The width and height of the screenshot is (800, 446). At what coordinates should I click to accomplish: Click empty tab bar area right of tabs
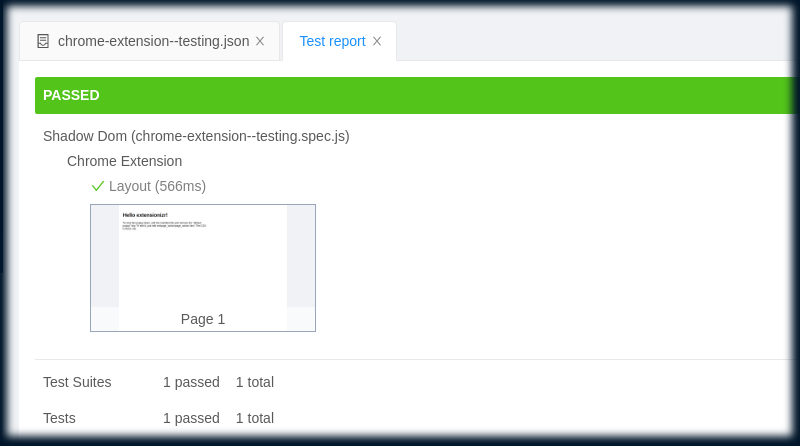pyautogui.click(x=592, y=41)
